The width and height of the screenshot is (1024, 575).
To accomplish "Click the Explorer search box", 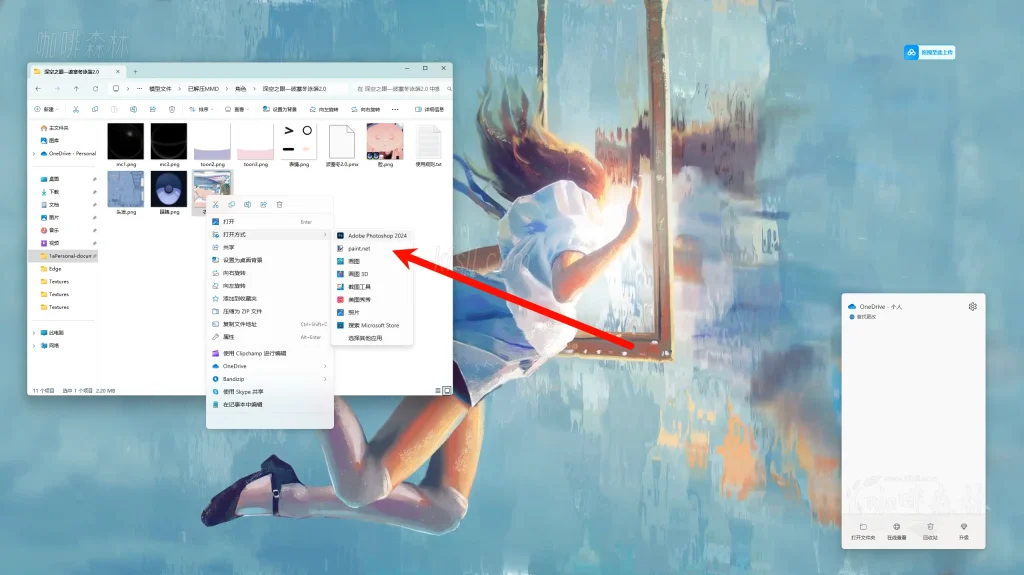I will pos(402,89).
